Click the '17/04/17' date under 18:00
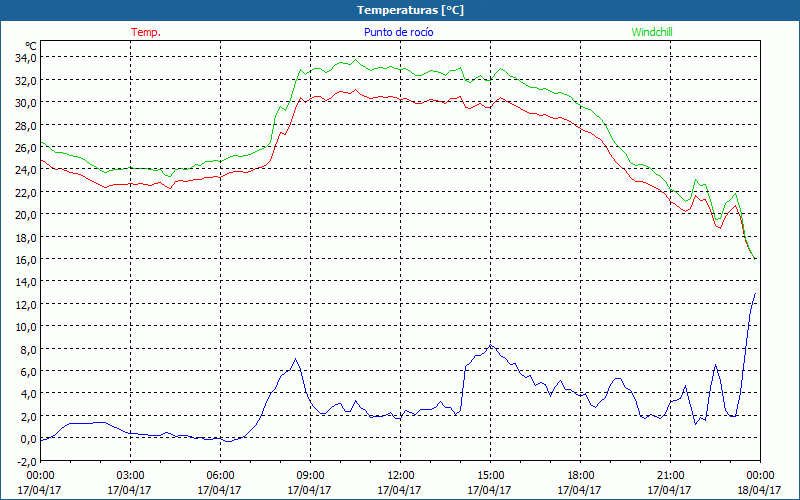 (580, 490)
